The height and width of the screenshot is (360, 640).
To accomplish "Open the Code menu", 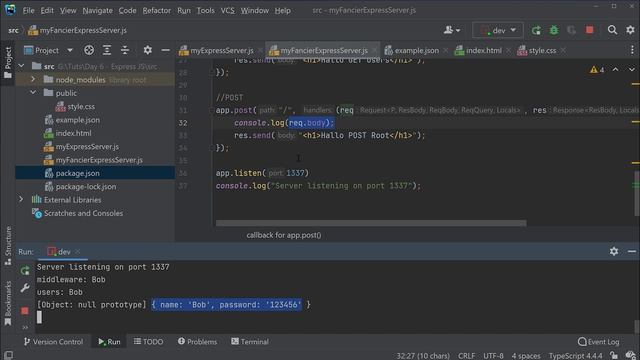I will coord(127,10).
